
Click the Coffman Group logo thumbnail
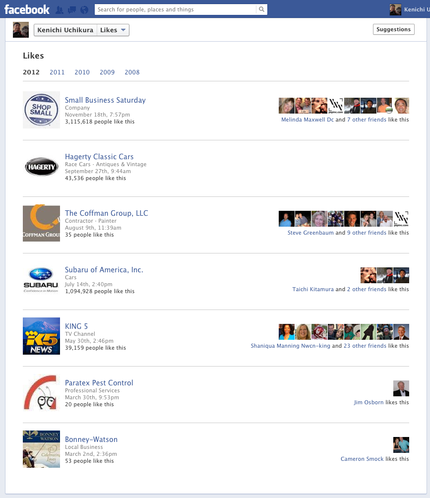click(41, 223)
